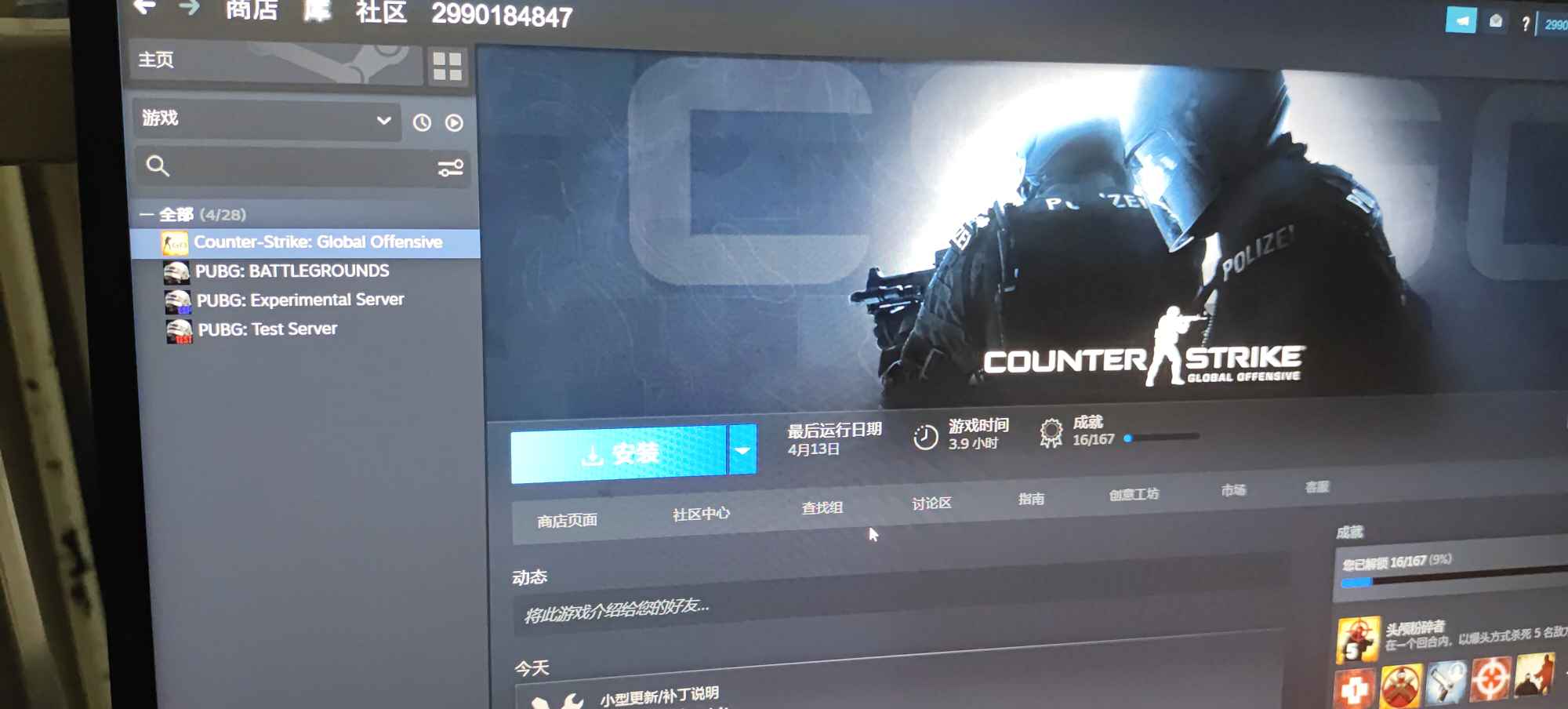The height and width of the screenshot is (709, 1568).
Task: Select PUBG: Test Server in the list
Action: point(267,329)
